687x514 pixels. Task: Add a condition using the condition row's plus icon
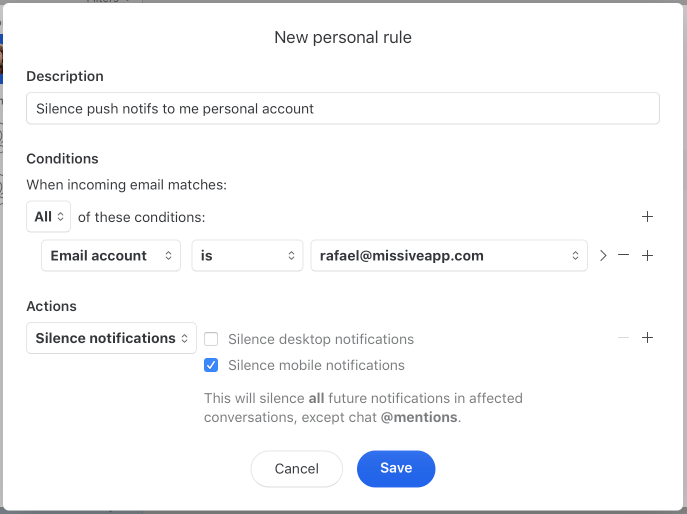[x=647, y=256]
